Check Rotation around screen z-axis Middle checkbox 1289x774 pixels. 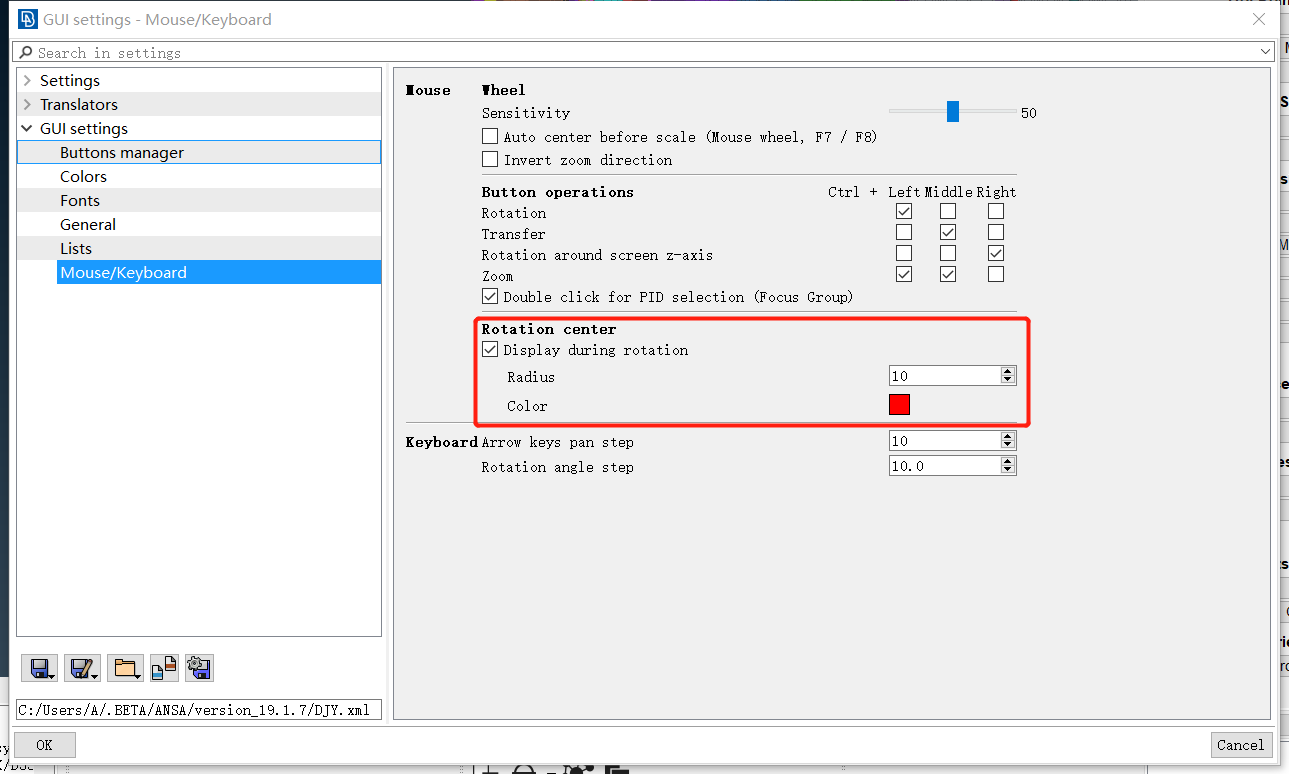(x=948, y=254)
